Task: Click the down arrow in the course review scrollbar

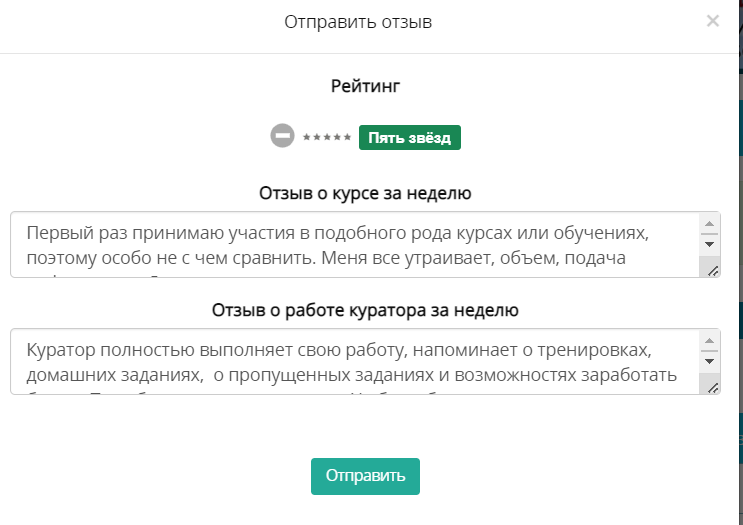Action: pyautogui.click(x=709, y=244)
